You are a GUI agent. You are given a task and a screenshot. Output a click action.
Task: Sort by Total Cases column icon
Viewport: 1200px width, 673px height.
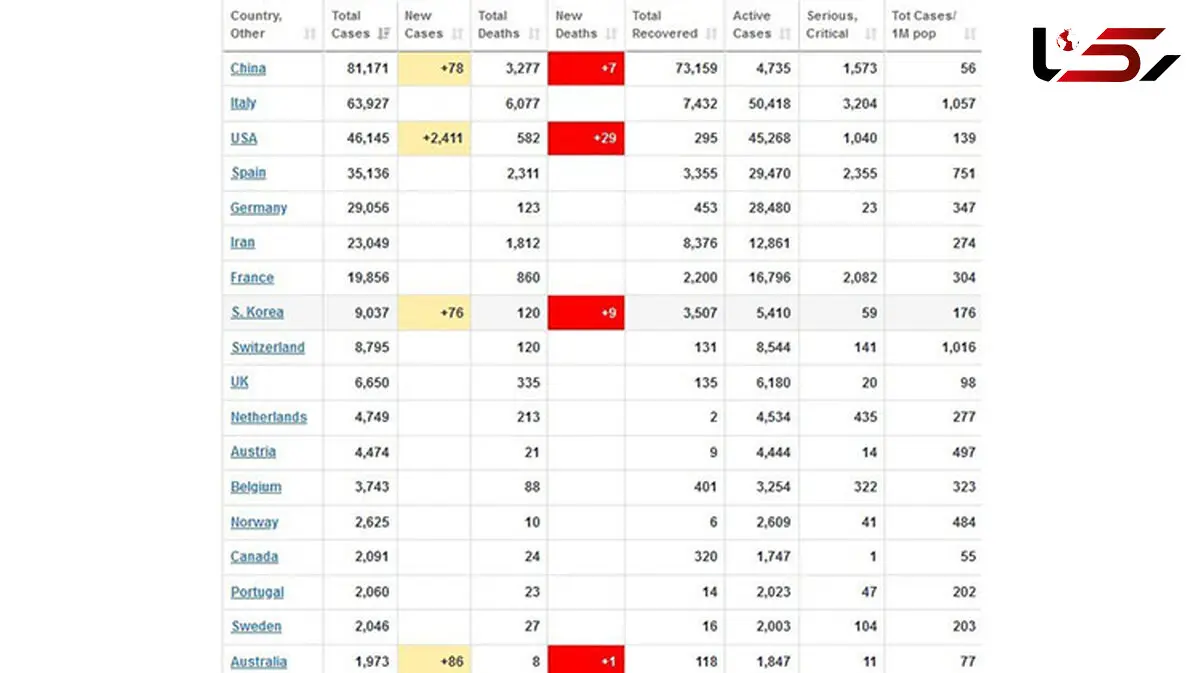pyautogui.click(x=384, y=34)
